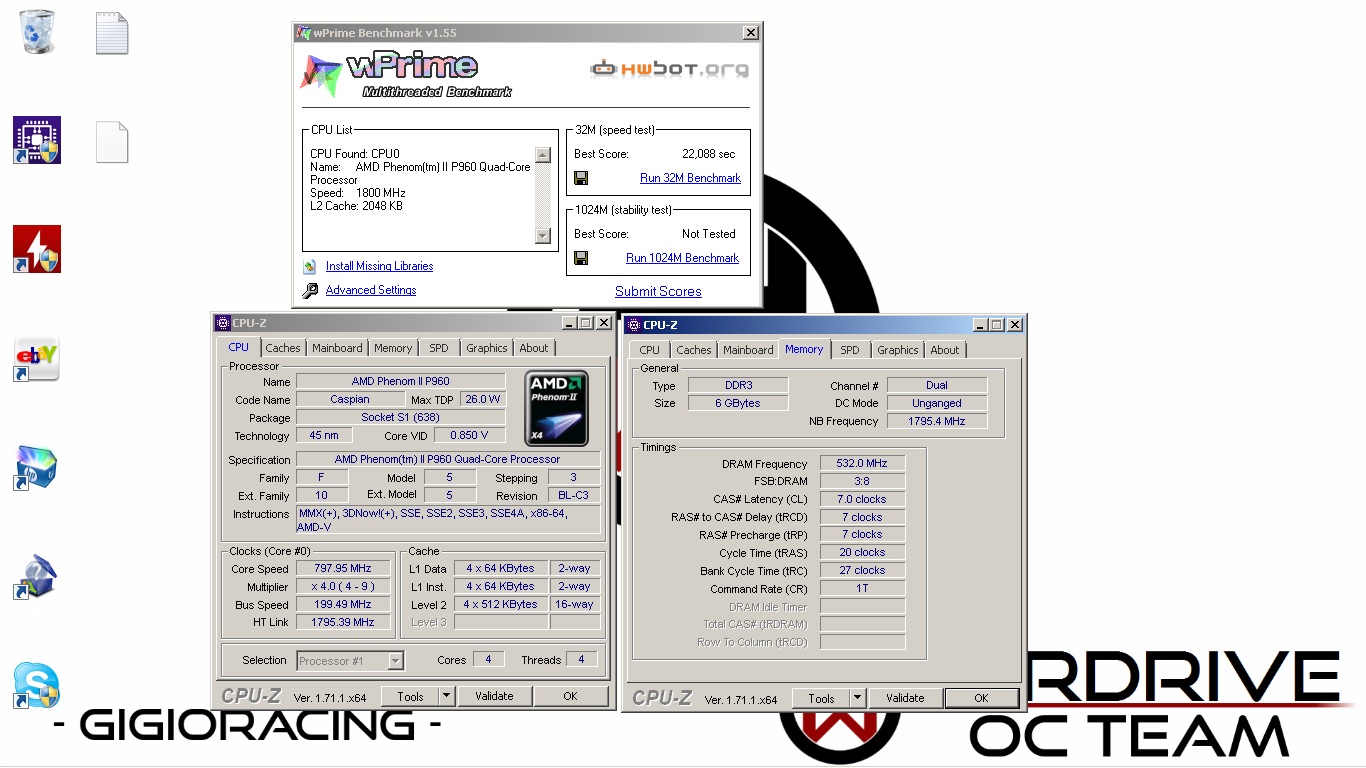The width and height of the screenshot is (1366, 768).
Task: Click the NB Frequency value 1795.4 MHz
Action: (937, 421)
